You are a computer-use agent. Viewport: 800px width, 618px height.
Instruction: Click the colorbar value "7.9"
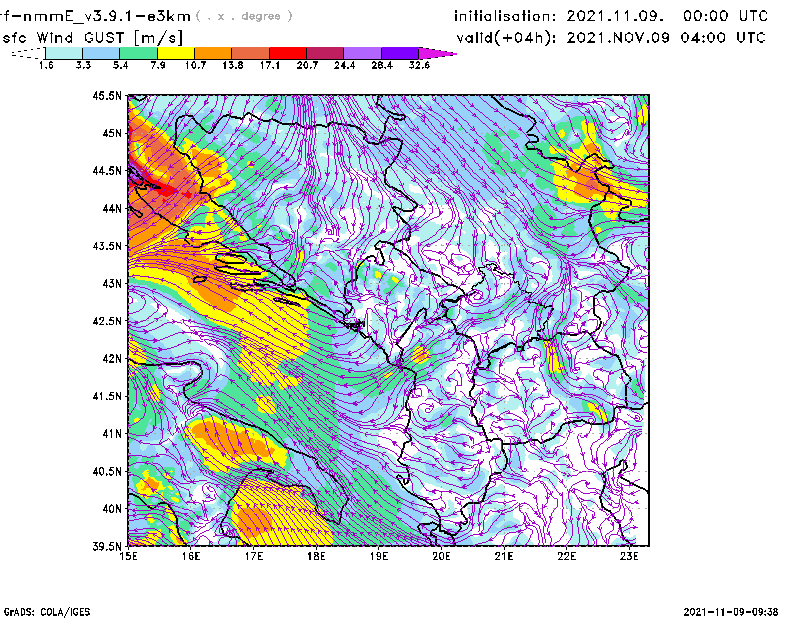coord(158,65)
